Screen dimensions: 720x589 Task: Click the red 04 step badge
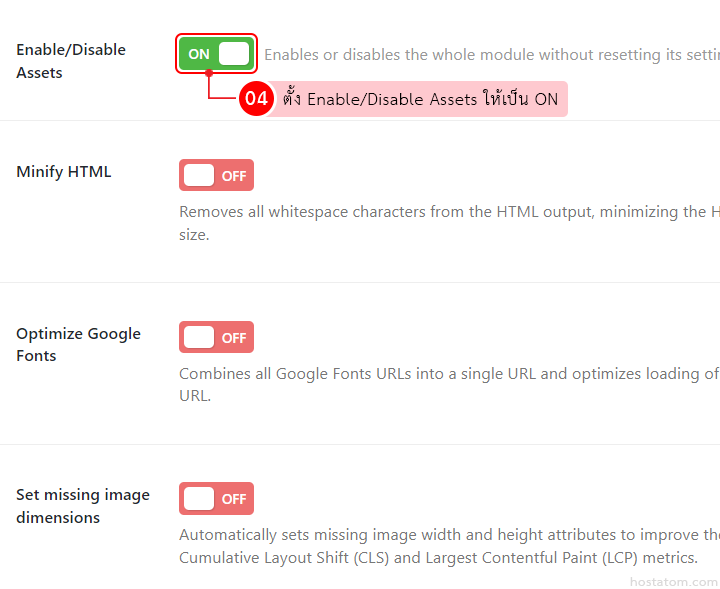(x=256, y=99)
